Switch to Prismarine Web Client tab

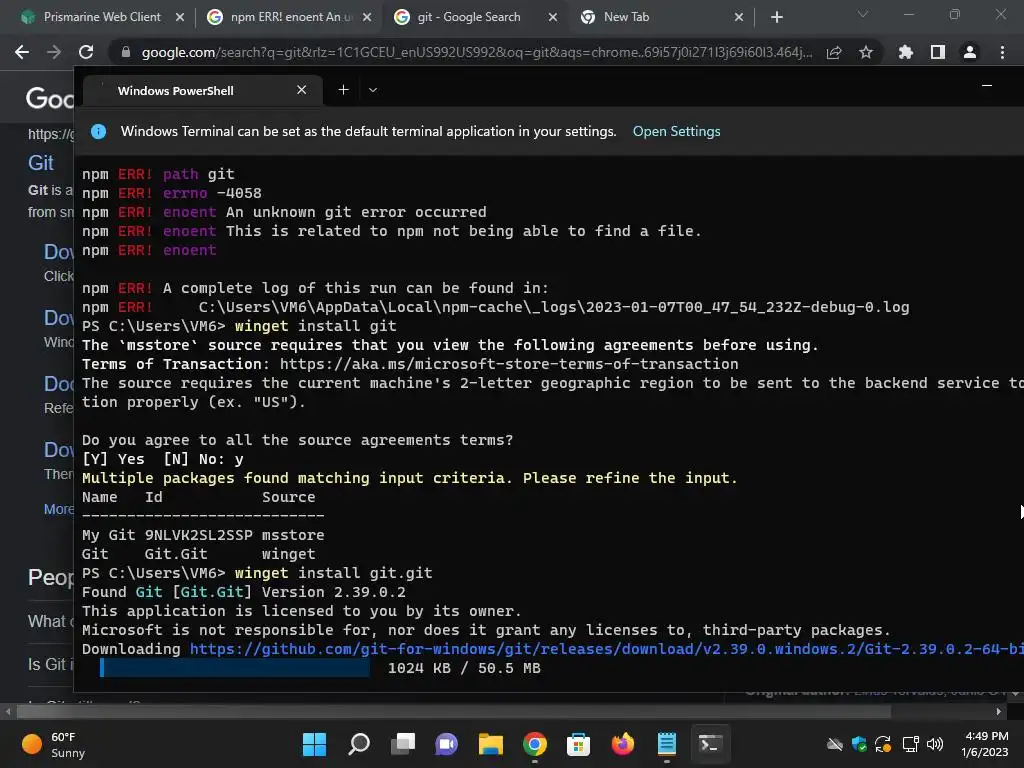click(91, 17)
